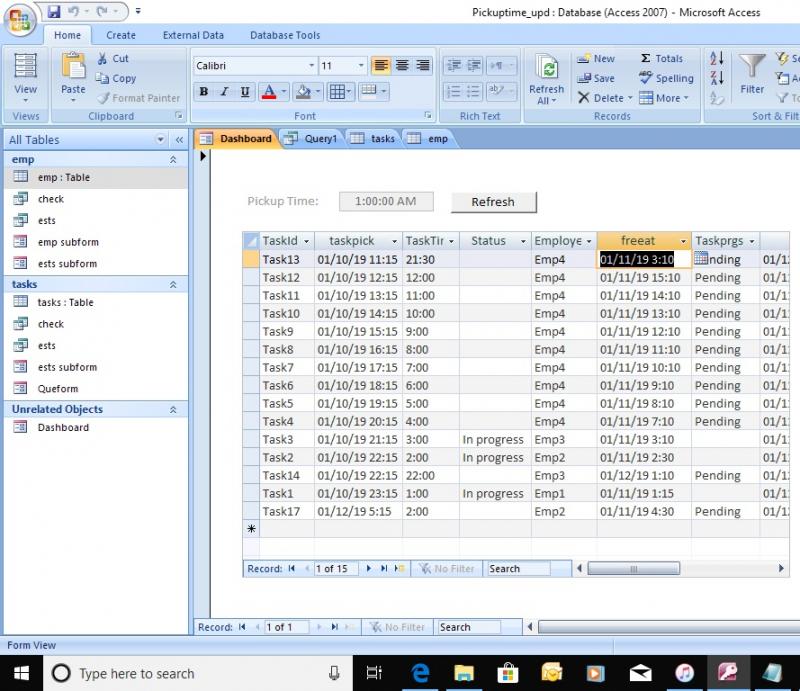Screen dimensions: 800x691
Task: Open Queform in navigation pane
Action: (96, 388)
